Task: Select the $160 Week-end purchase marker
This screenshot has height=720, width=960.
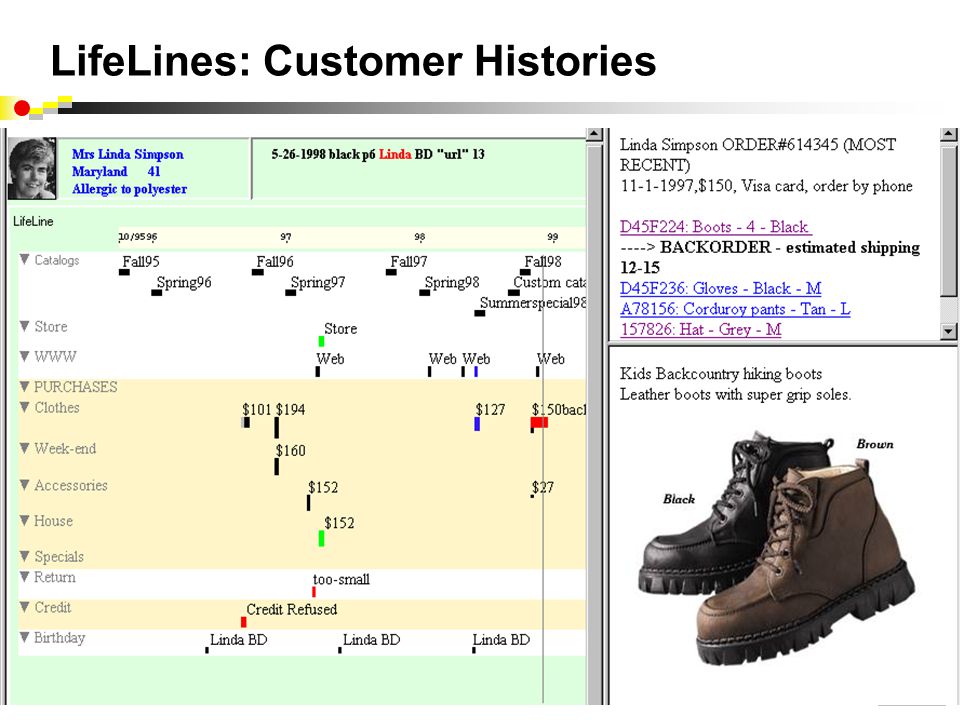Action: point(277,466)
